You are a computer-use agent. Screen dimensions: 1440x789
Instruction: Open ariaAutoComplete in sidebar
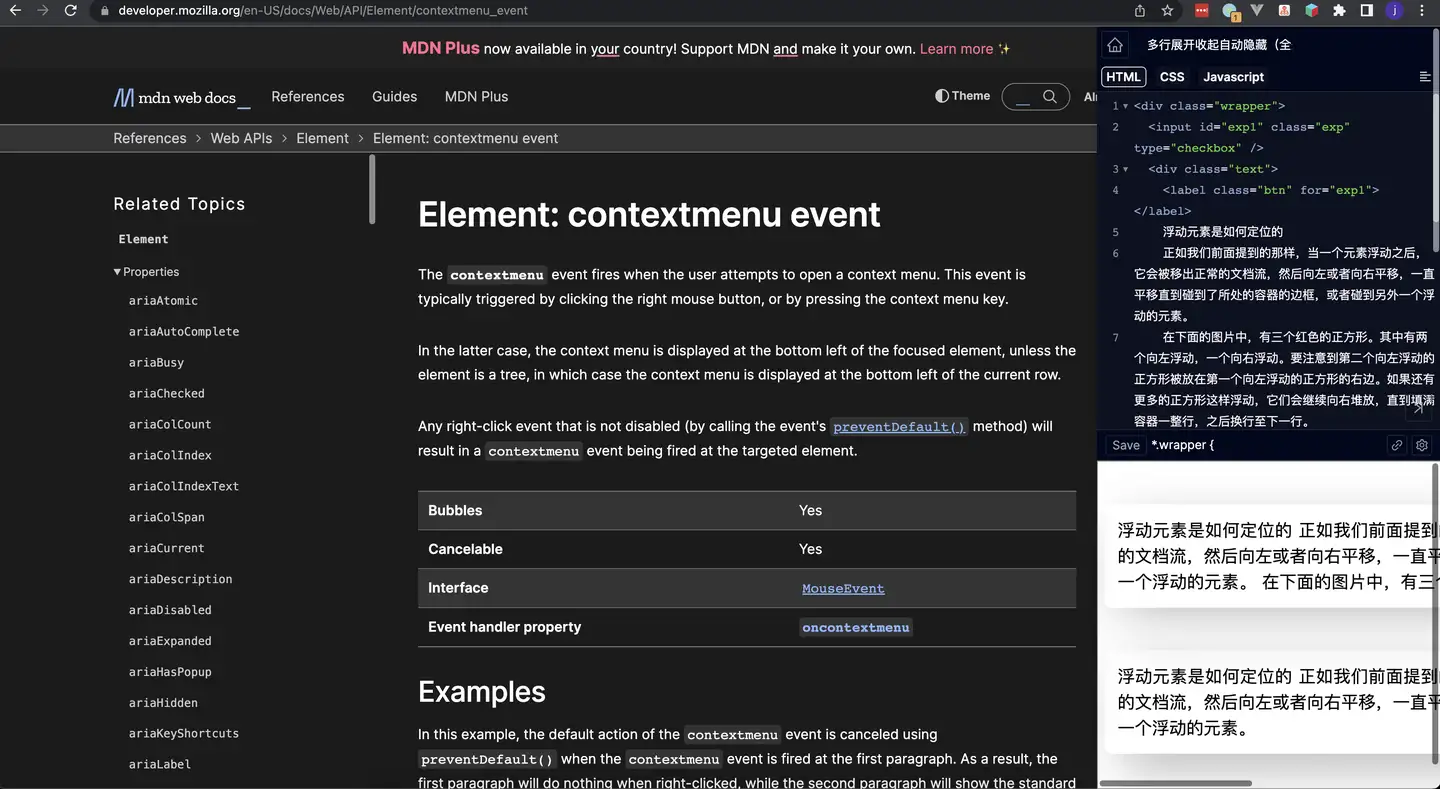[x=184, y=332]
